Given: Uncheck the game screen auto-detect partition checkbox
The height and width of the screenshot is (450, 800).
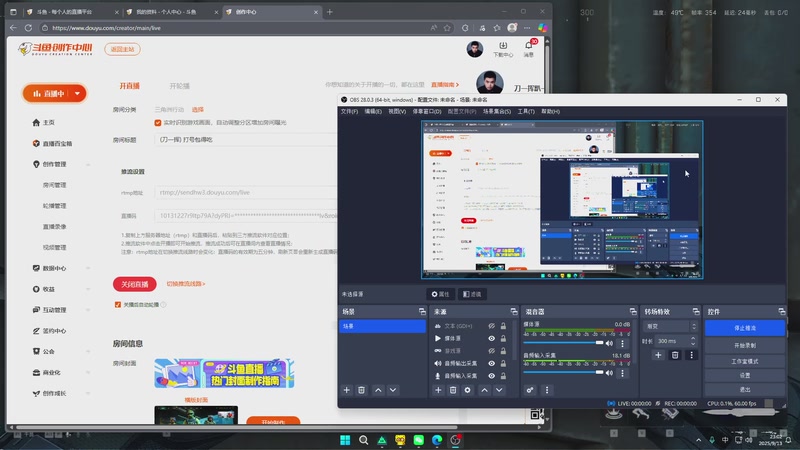Looking at the screenshot, I should coord(158,123).
